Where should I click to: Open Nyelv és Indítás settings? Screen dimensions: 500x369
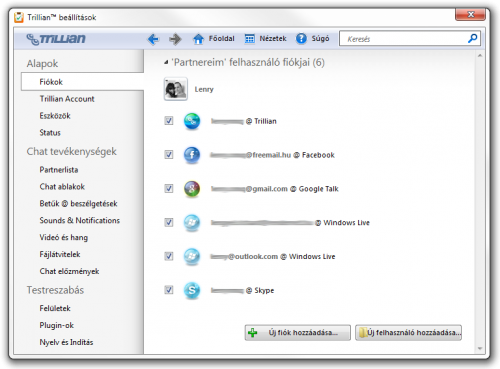point(66,342)
